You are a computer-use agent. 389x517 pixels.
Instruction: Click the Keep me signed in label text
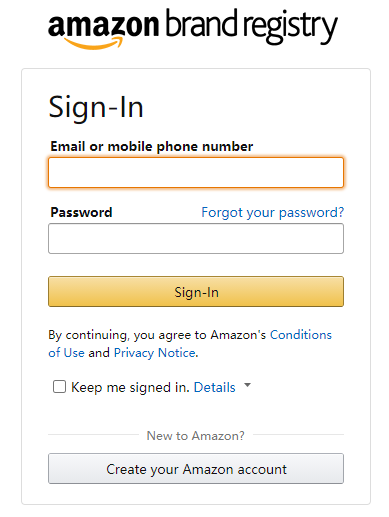(x=130, y=388)
